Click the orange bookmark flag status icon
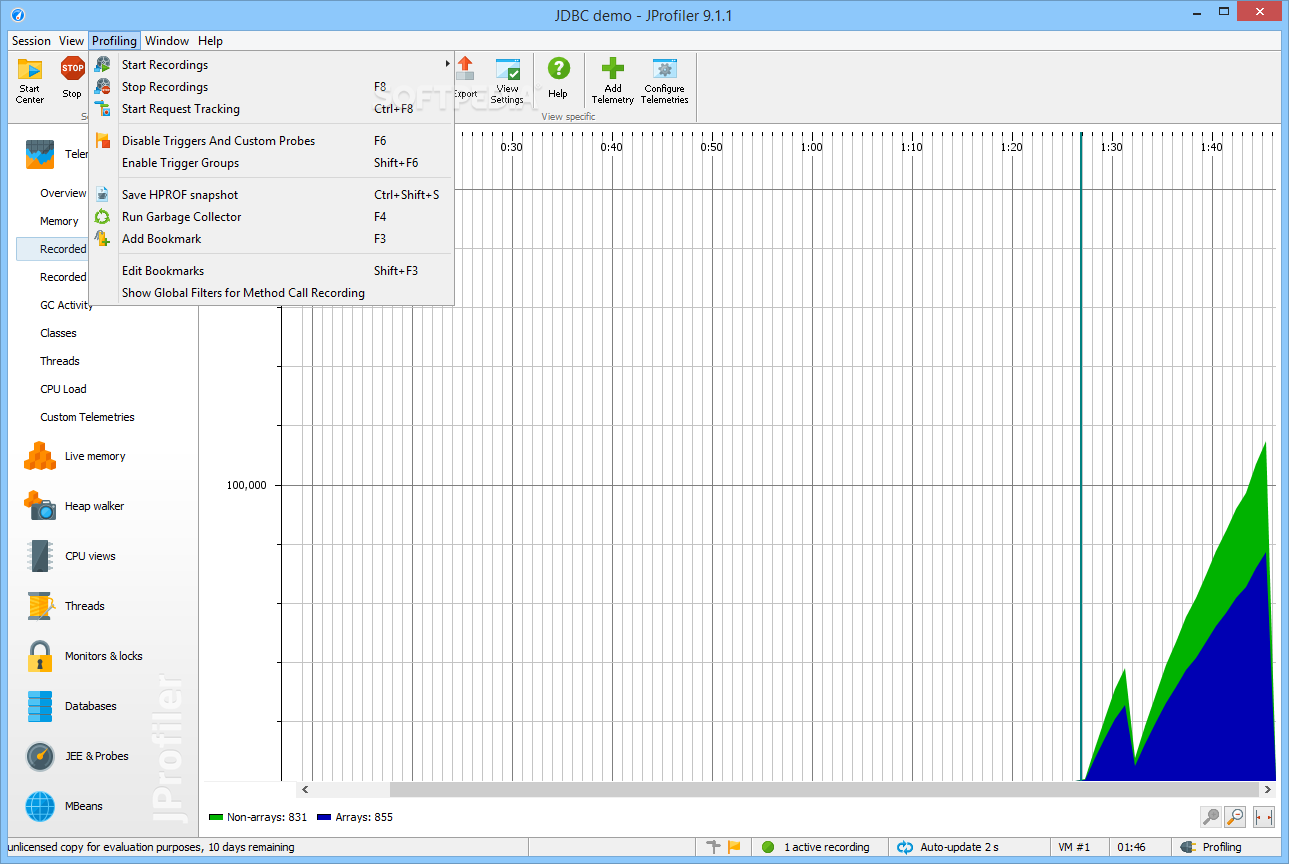This screenshot has width=1289, height=864. 734,847
